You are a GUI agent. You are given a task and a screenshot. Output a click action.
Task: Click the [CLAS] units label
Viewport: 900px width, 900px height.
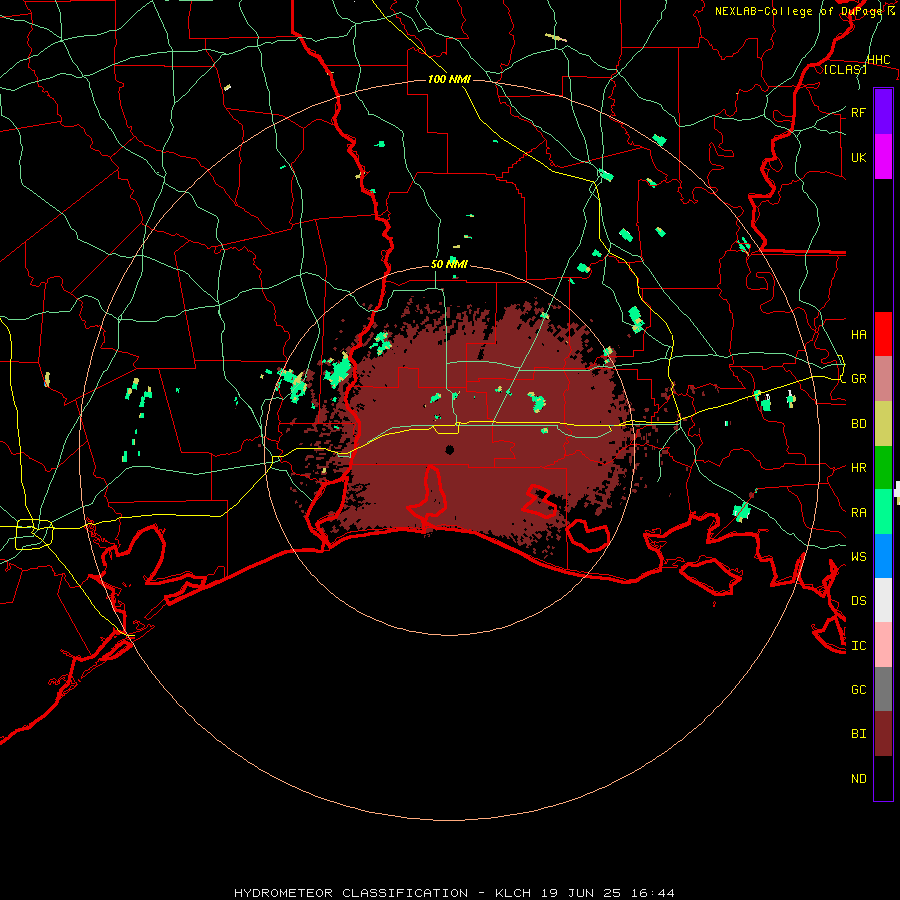coord(845,69)
